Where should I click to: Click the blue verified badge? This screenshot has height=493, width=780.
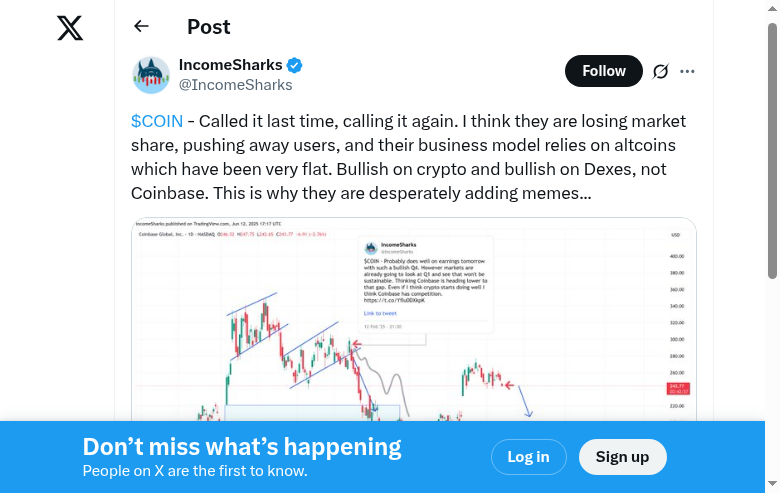click(x=295, y=66)
